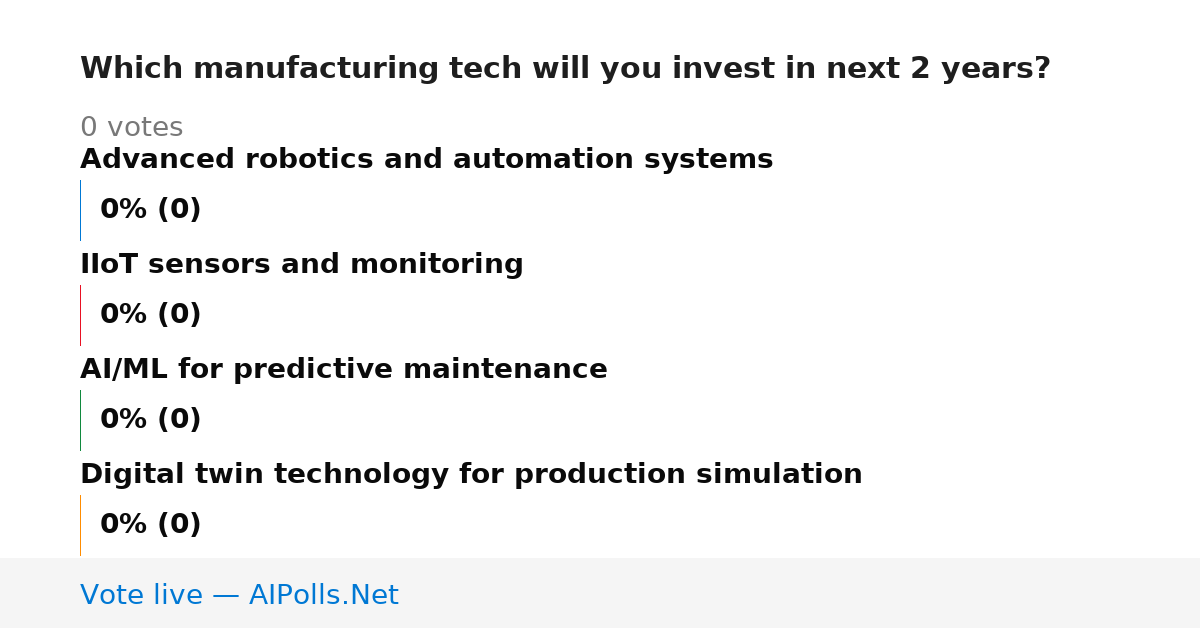Click the orange bar under Digital twin
The width and height of the screenshot is (1200, 628).
80,525
